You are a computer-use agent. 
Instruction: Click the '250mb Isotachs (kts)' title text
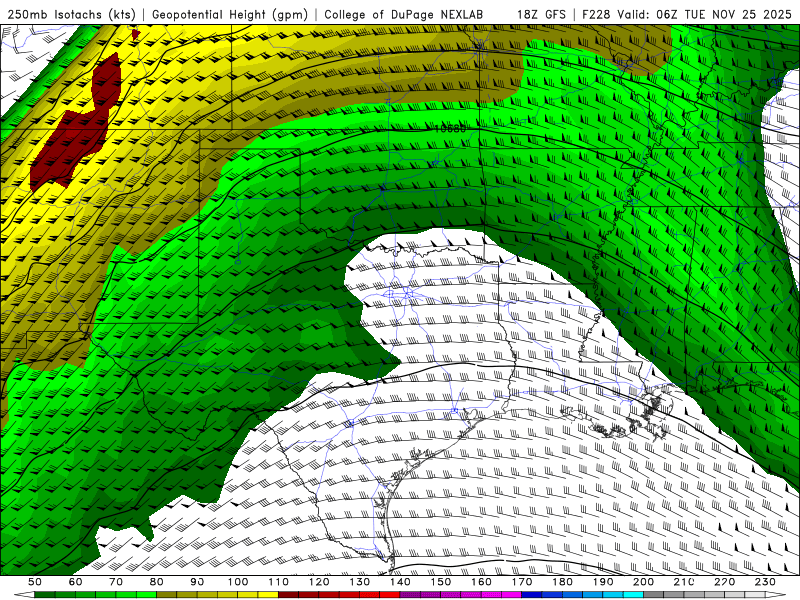pos(71,15)
